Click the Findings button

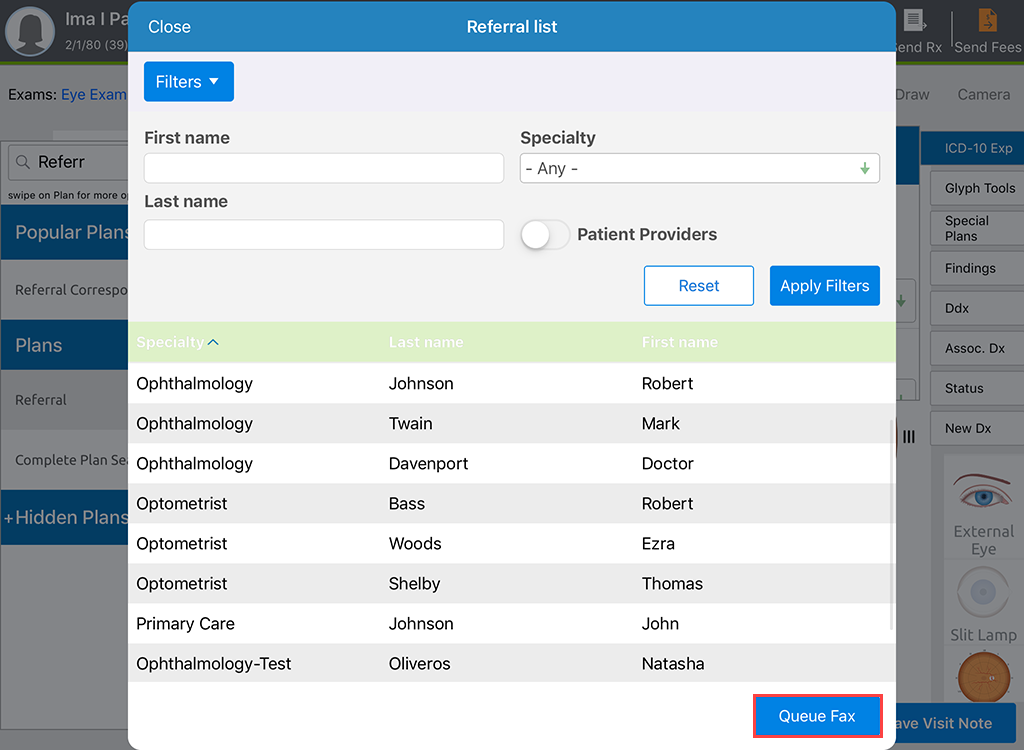click(977, 268)
